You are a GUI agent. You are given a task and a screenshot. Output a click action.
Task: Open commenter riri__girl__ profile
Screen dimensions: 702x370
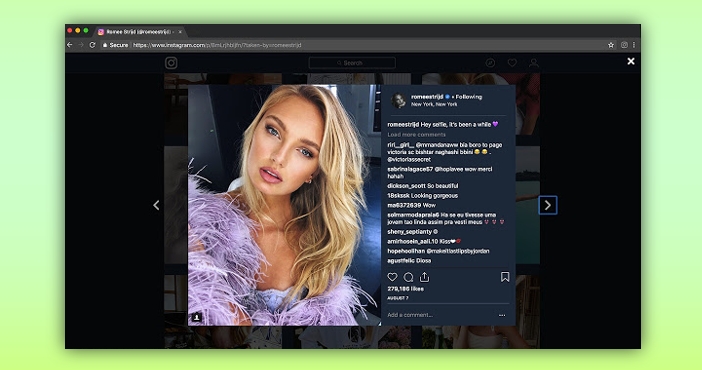401,145
